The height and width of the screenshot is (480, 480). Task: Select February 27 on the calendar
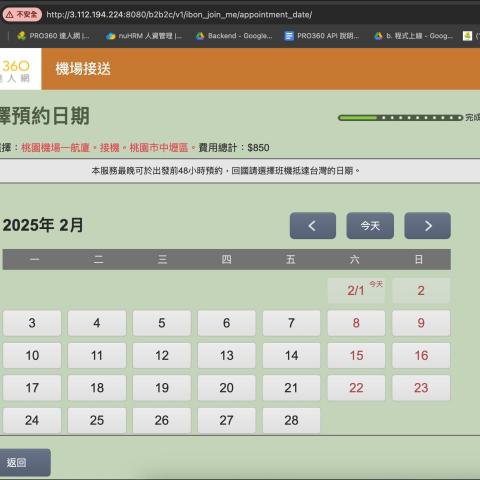coord(226,420)
